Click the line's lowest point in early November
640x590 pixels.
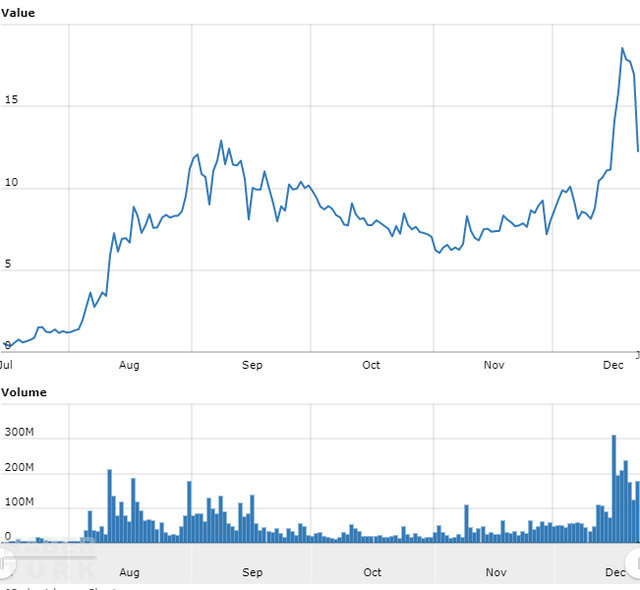(438, 253)
